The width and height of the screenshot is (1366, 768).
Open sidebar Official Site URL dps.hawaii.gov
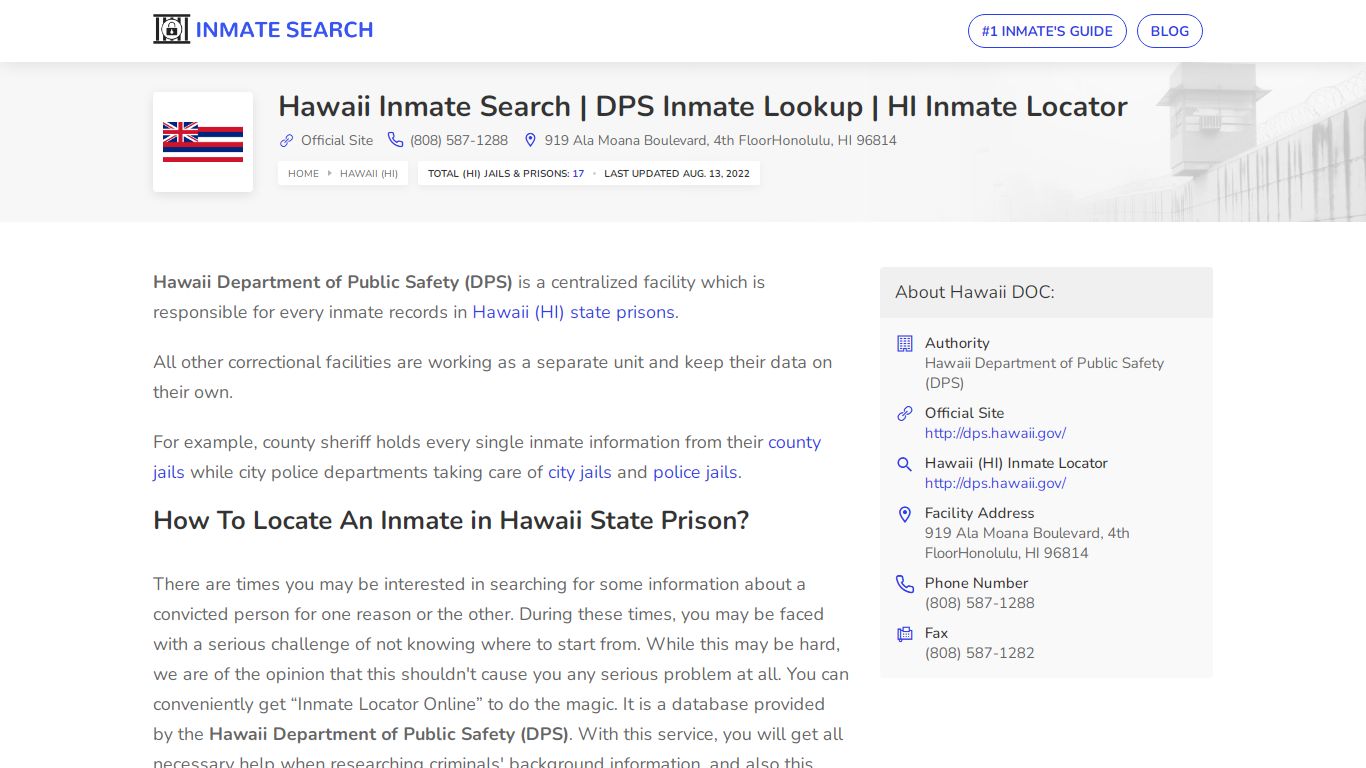point(995,433)
